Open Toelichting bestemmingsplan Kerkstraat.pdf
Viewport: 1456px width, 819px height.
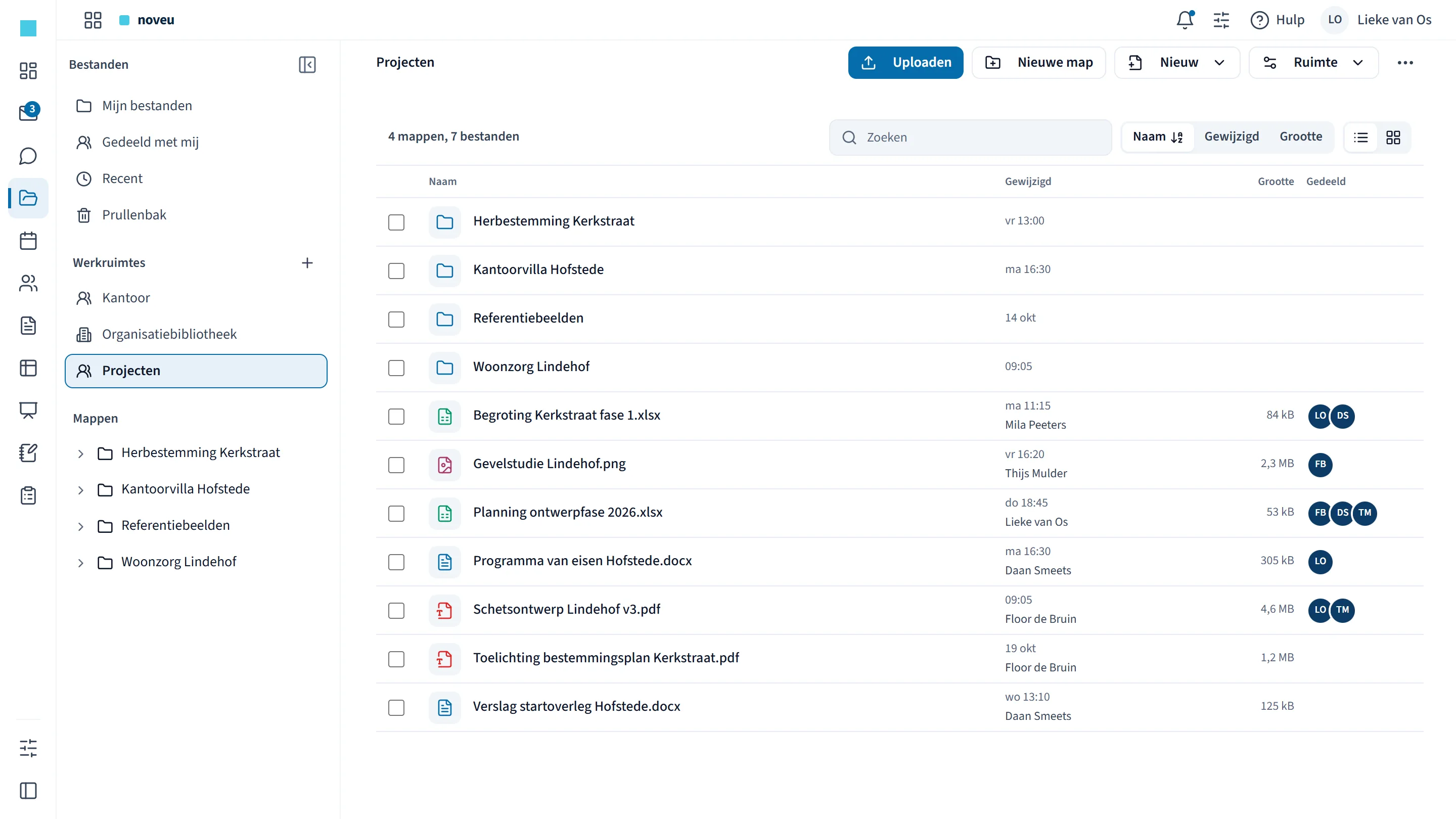click(605, 658)
